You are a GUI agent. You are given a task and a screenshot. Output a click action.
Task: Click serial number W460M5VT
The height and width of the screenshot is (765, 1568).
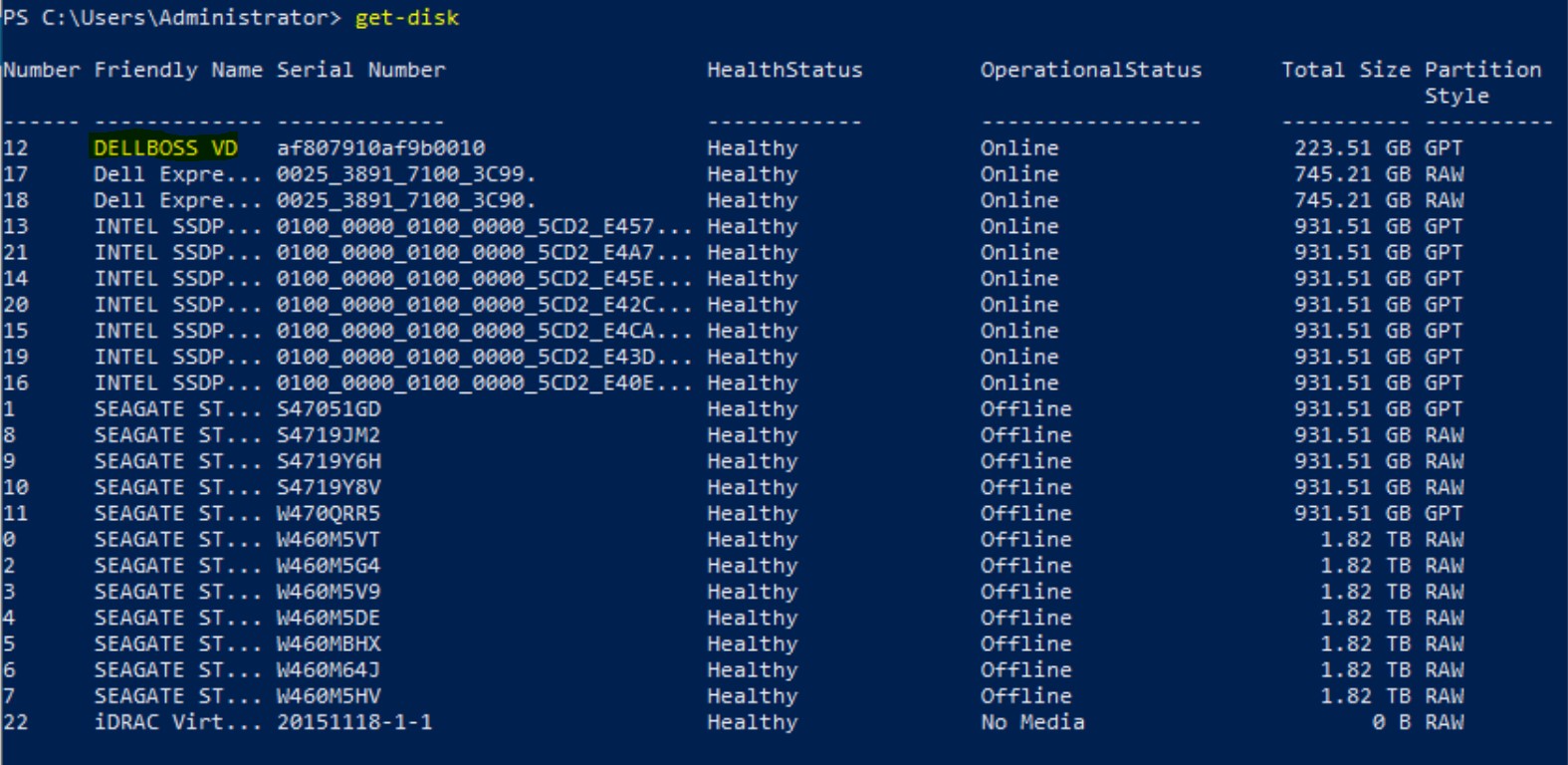(x=329, y=540)
